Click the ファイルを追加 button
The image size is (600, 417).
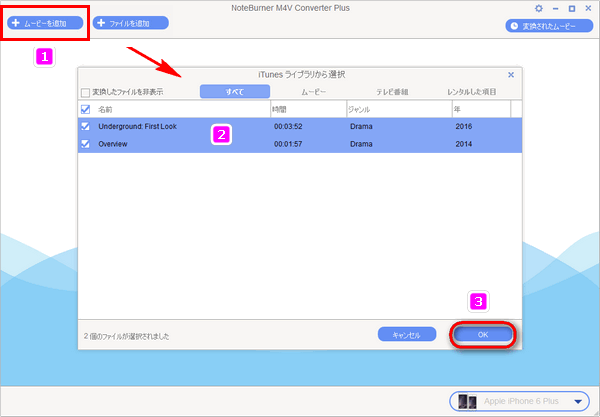(130, 23)
